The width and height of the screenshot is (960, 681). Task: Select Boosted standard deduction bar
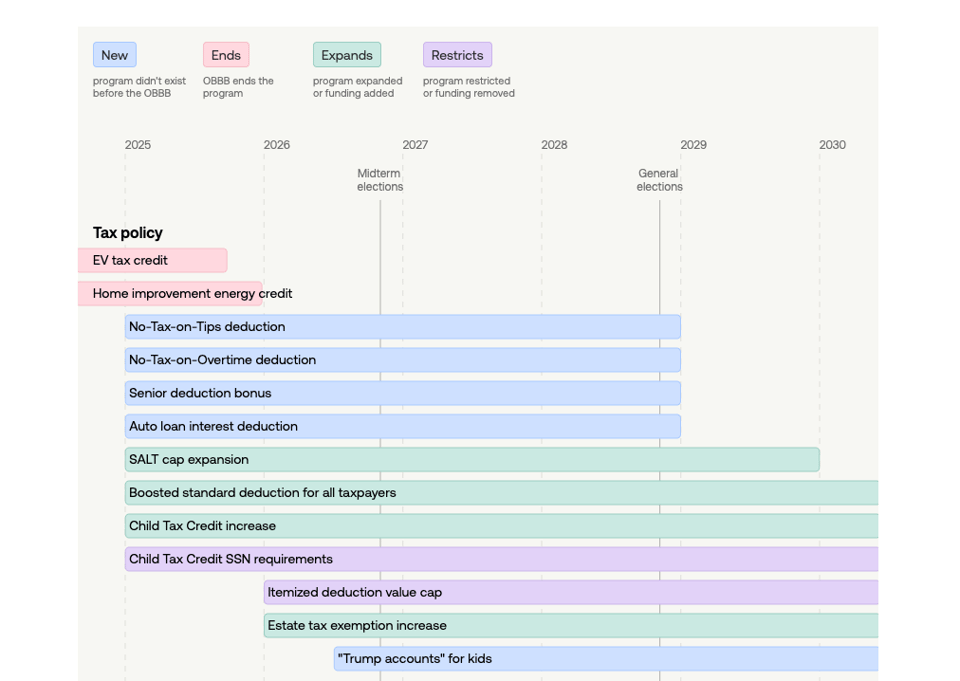point(500,493)
